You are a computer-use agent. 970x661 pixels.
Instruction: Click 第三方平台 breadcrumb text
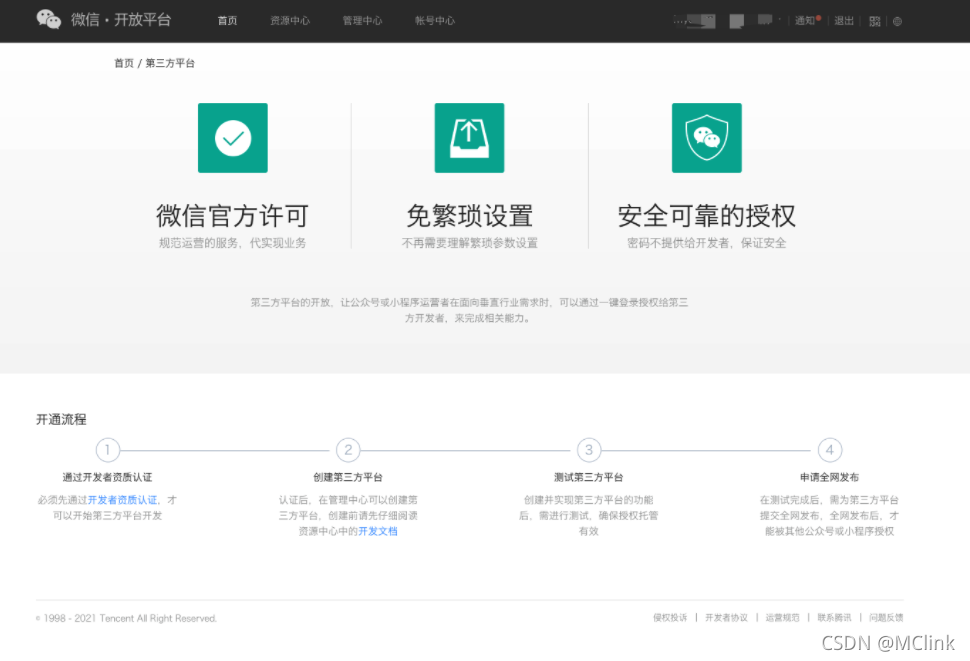(x=170, y=63)
